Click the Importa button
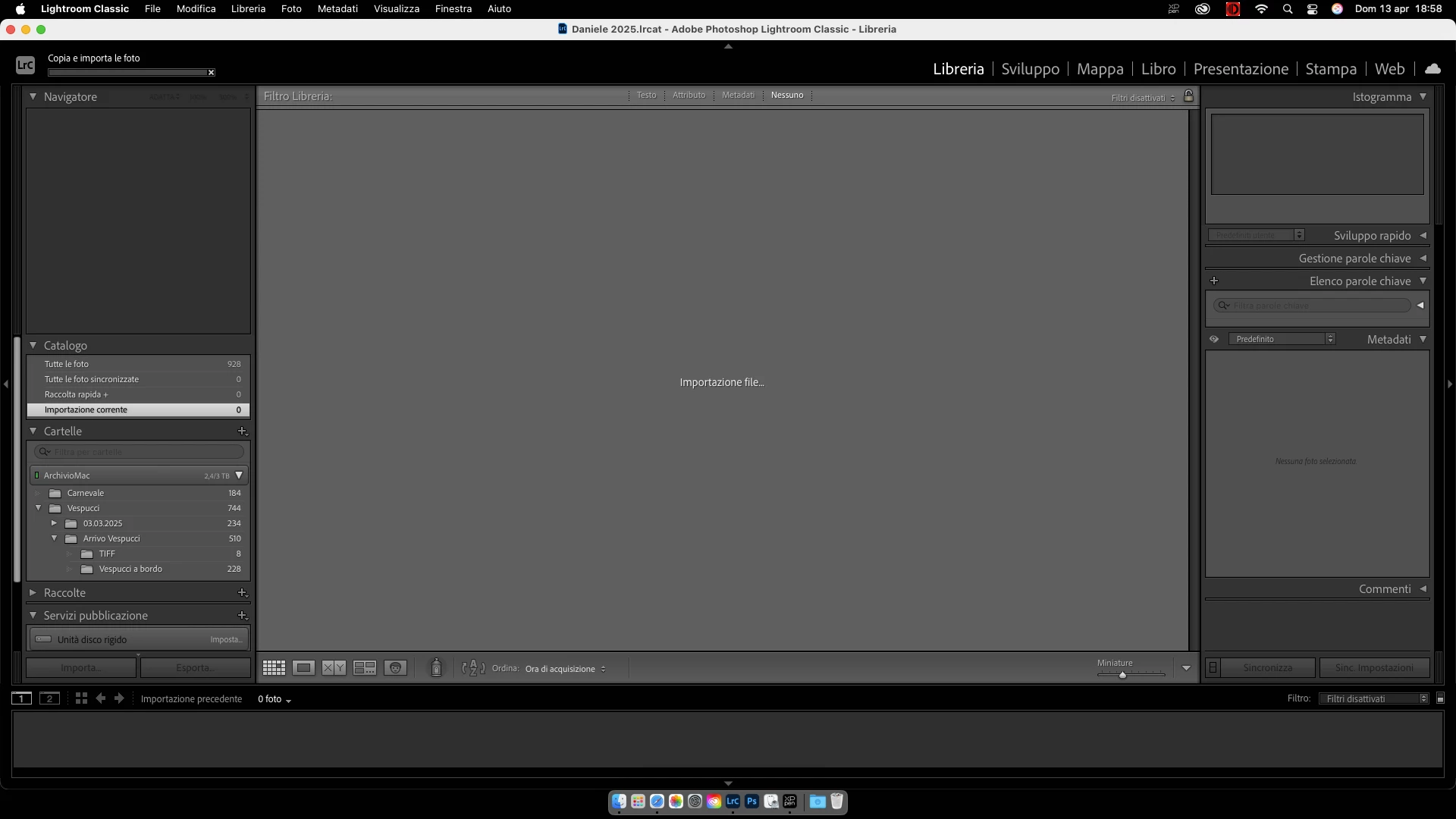Image resolution: width=1456 pixels, height=819 pixels. (x=81, y=668)
